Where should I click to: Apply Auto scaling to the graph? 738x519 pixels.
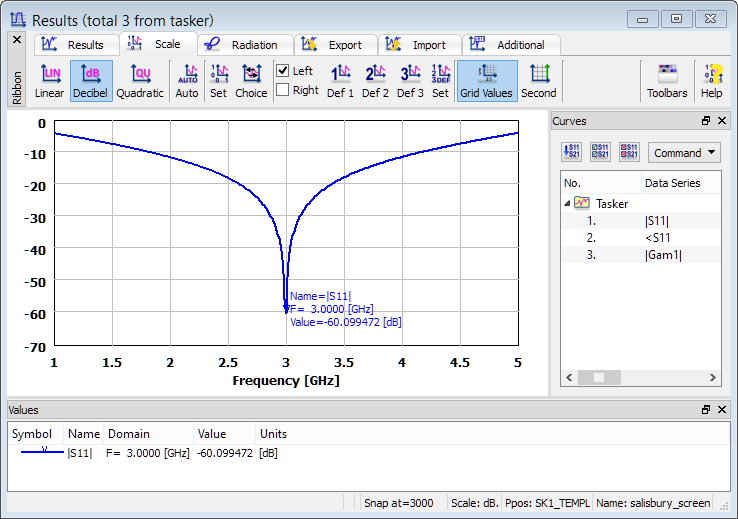[x=187, y=81]
